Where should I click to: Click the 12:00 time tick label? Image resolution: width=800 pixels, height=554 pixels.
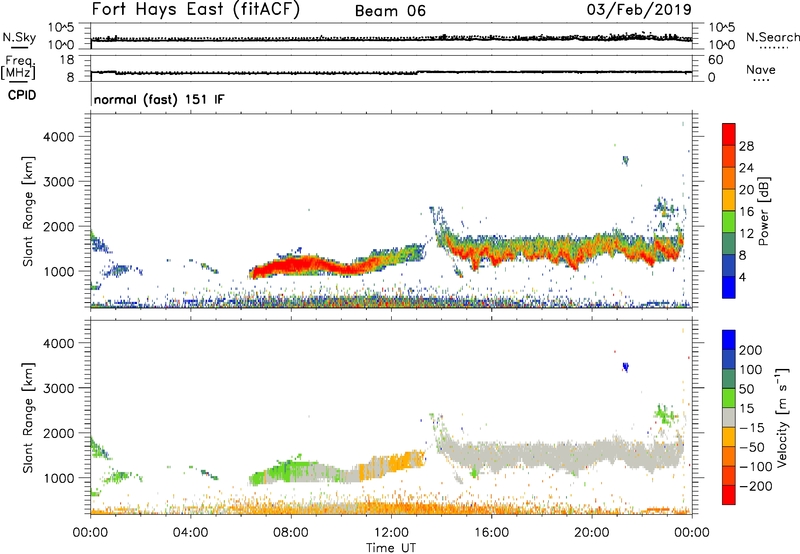click(x=391, y=533)
